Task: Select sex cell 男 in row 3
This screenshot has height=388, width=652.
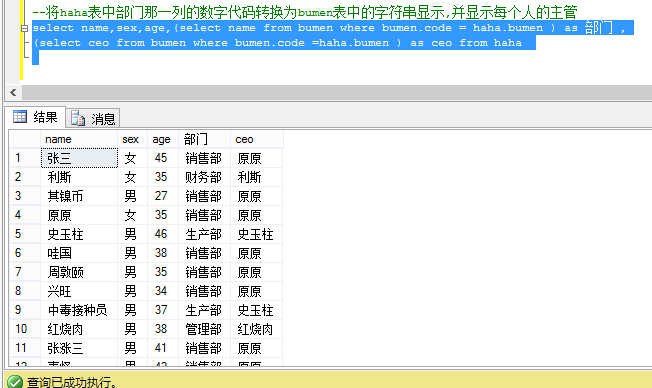Action: tap(132, 196)
